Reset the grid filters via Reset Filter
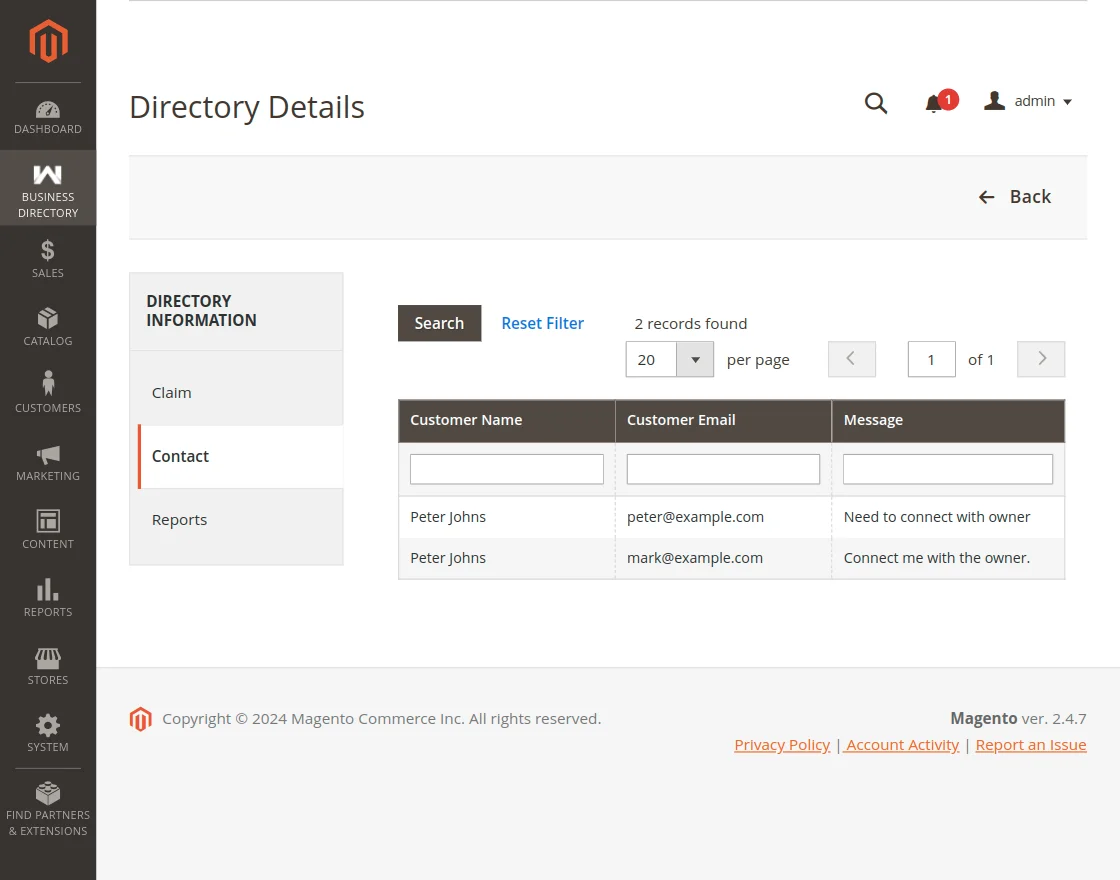 click(542, 323)
